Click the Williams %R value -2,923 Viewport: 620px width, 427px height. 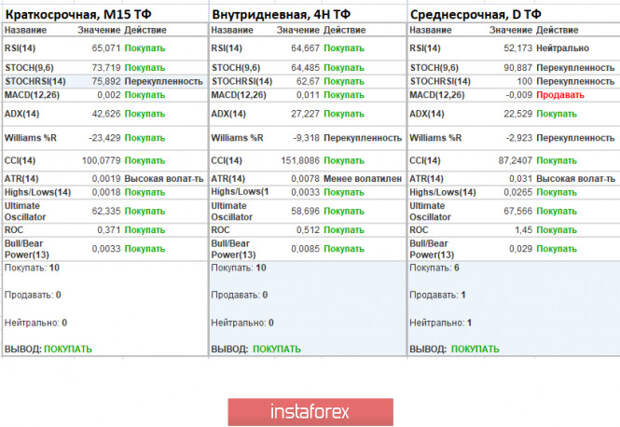(x=519, y=138)
